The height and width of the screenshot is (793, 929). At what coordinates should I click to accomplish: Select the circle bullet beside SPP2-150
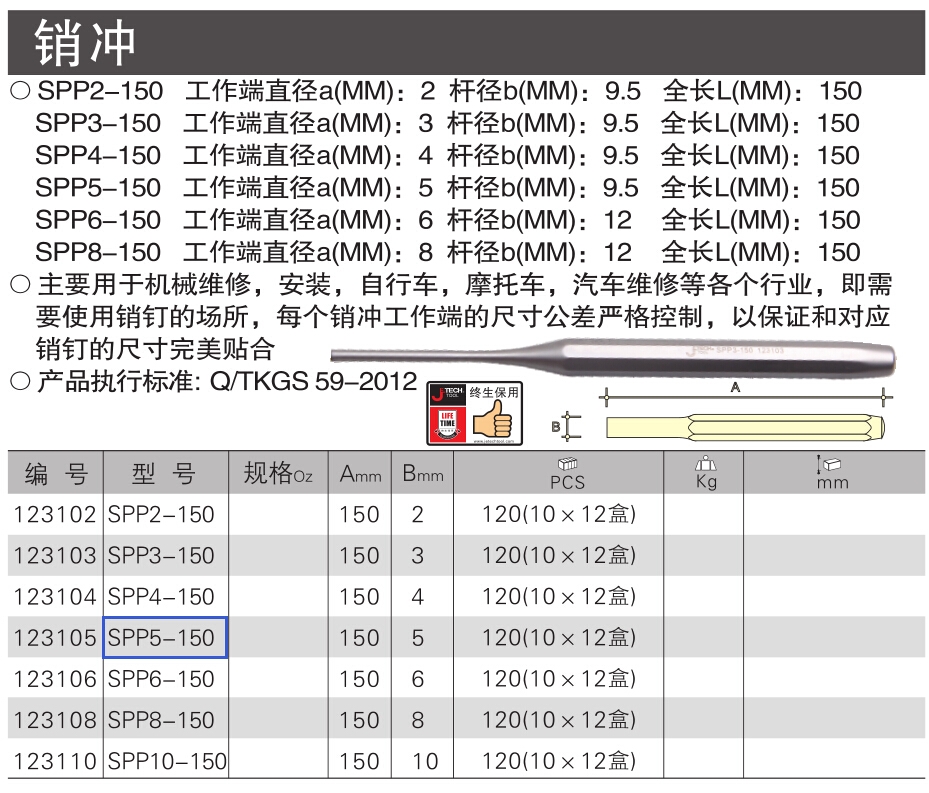coord(20,91)
